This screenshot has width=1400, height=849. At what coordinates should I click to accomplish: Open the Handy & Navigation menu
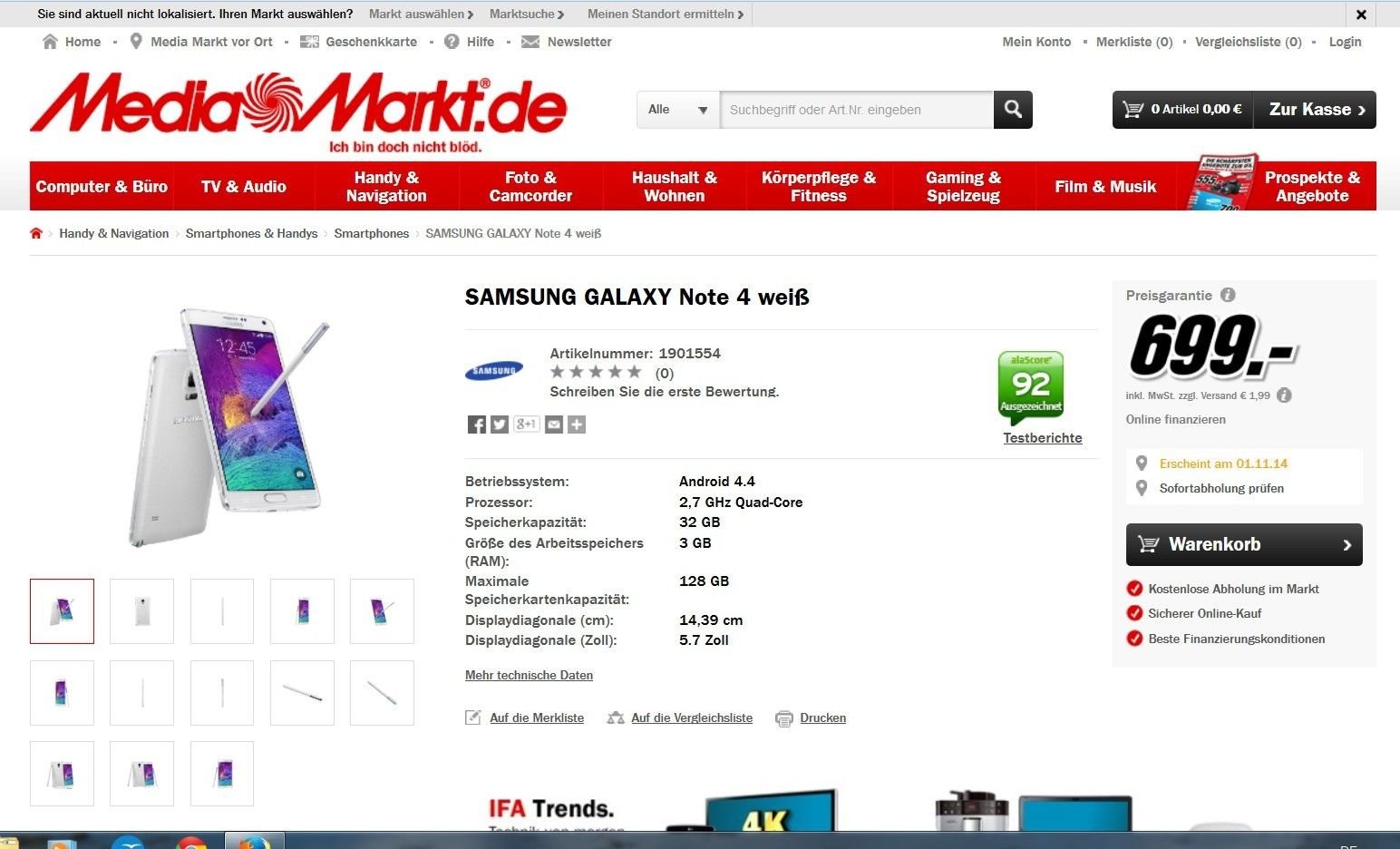[386, 187]
